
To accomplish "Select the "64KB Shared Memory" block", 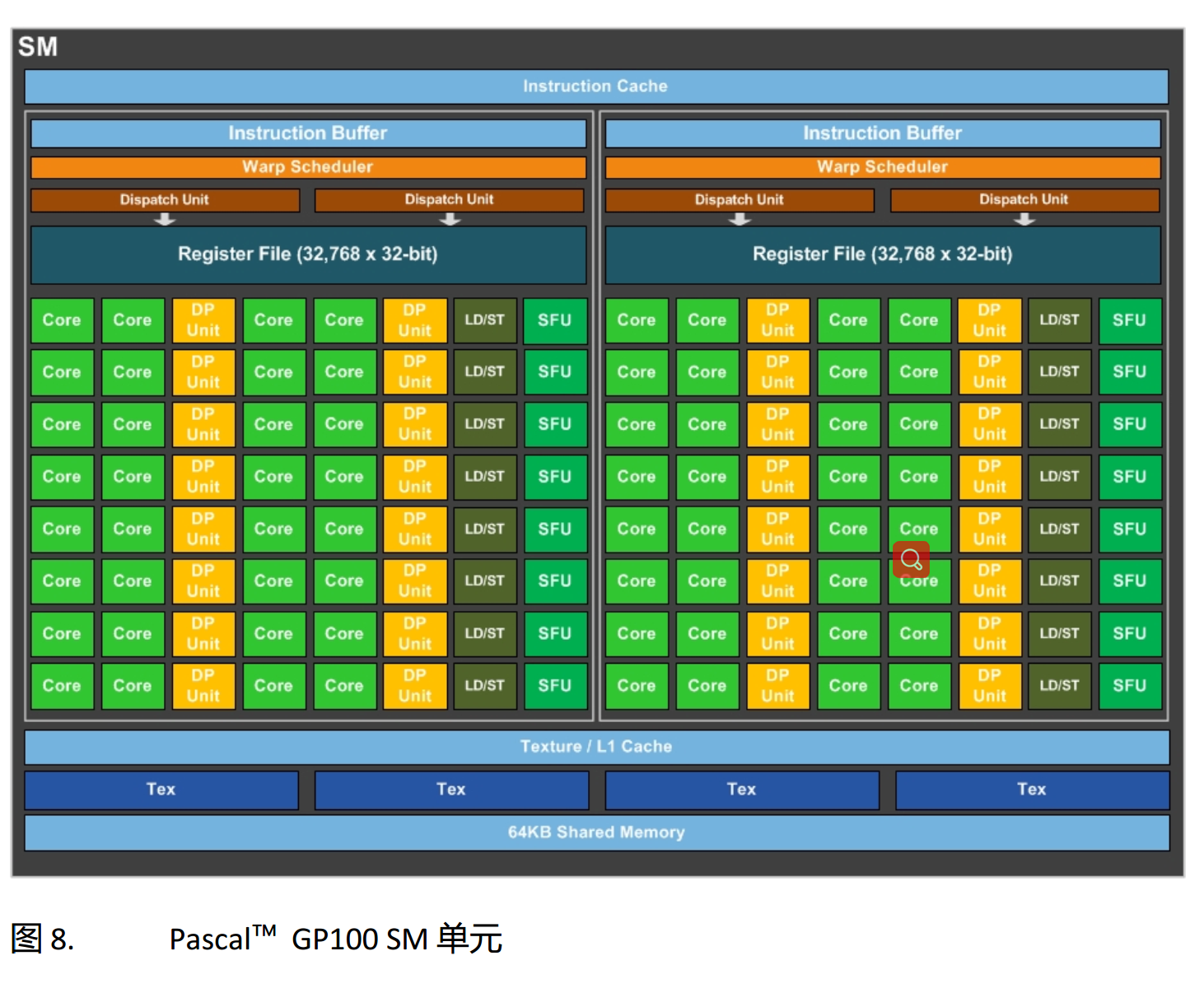I will click(596, 832).
